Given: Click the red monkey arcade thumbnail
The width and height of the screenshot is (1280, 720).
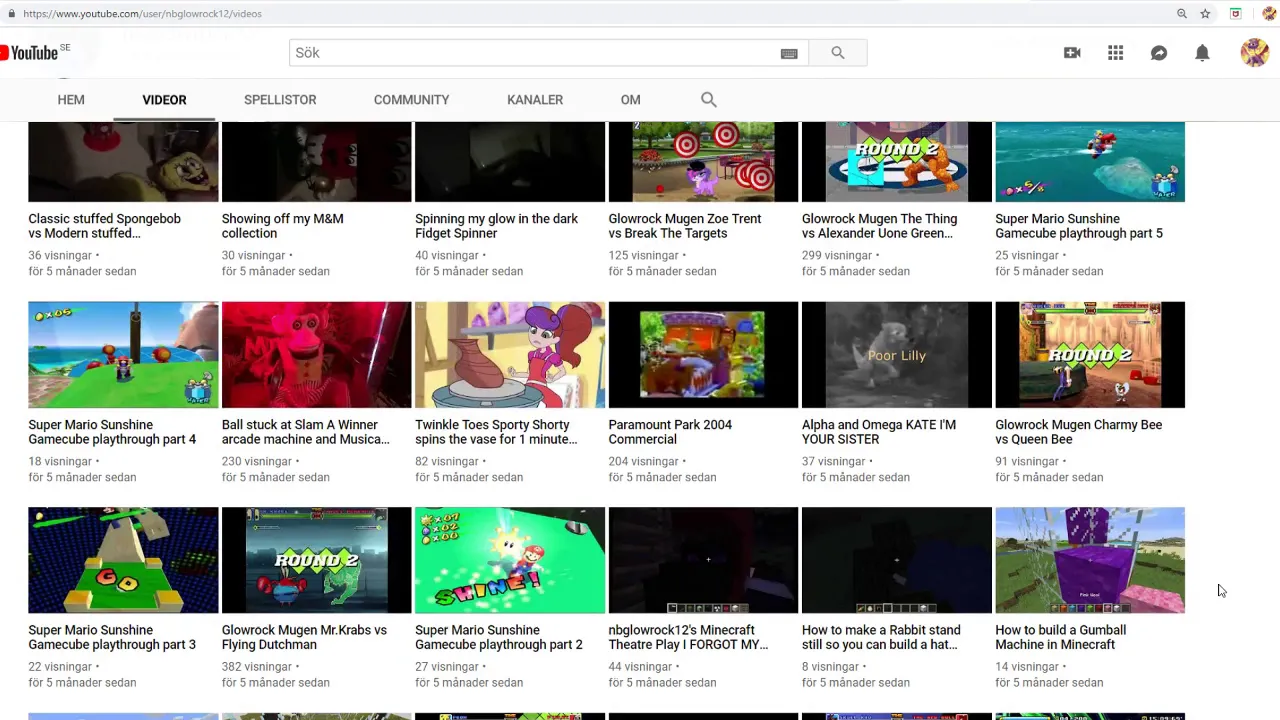Looking at the screenshot, I should (316, 355).
